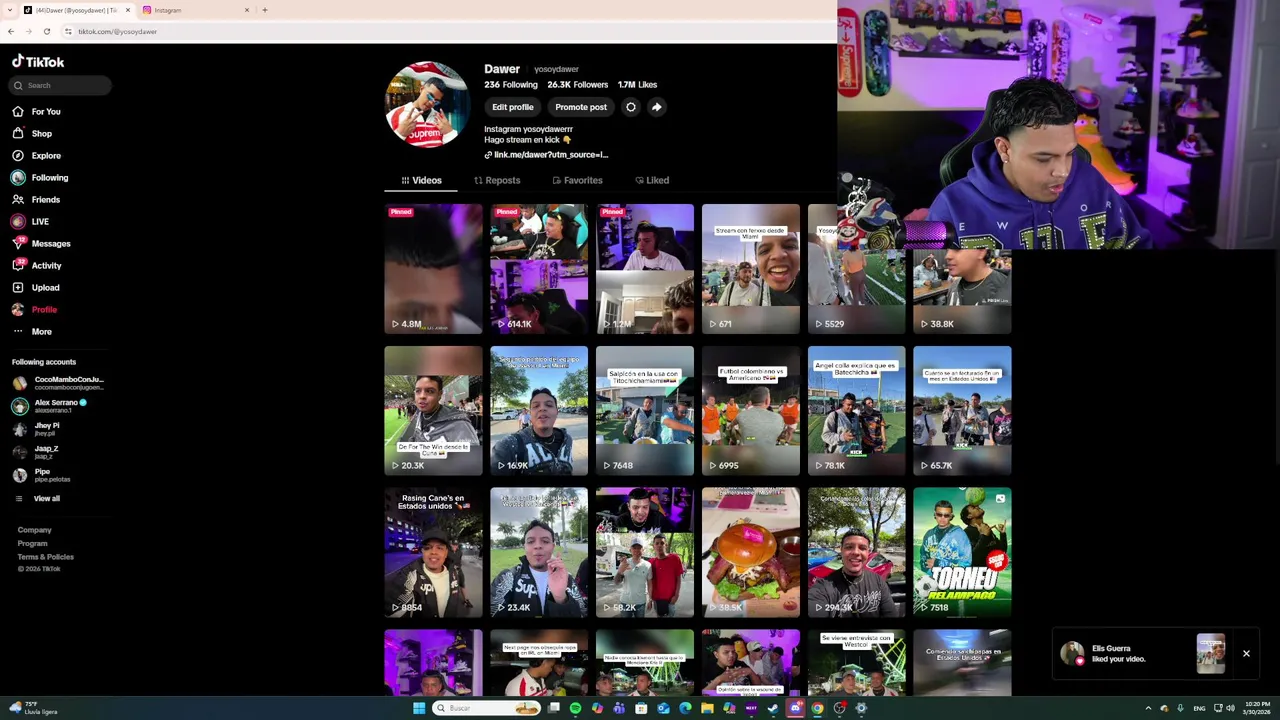Click the Dawer profile avatar
This screenshot has height=720, width=1280.
(427, 105)
